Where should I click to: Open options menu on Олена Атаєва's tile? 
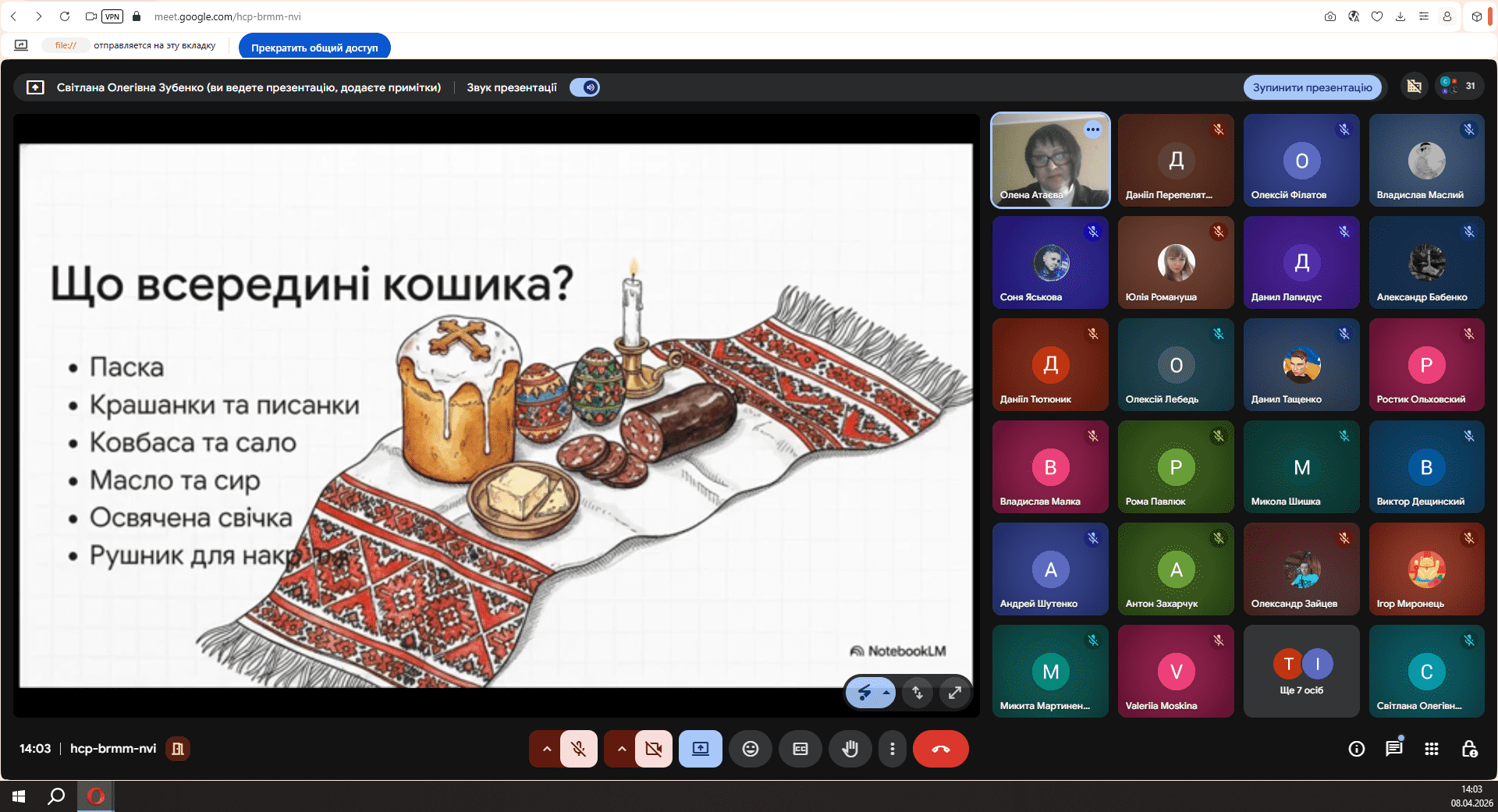pyautogui.click(x=1092, y=129)
